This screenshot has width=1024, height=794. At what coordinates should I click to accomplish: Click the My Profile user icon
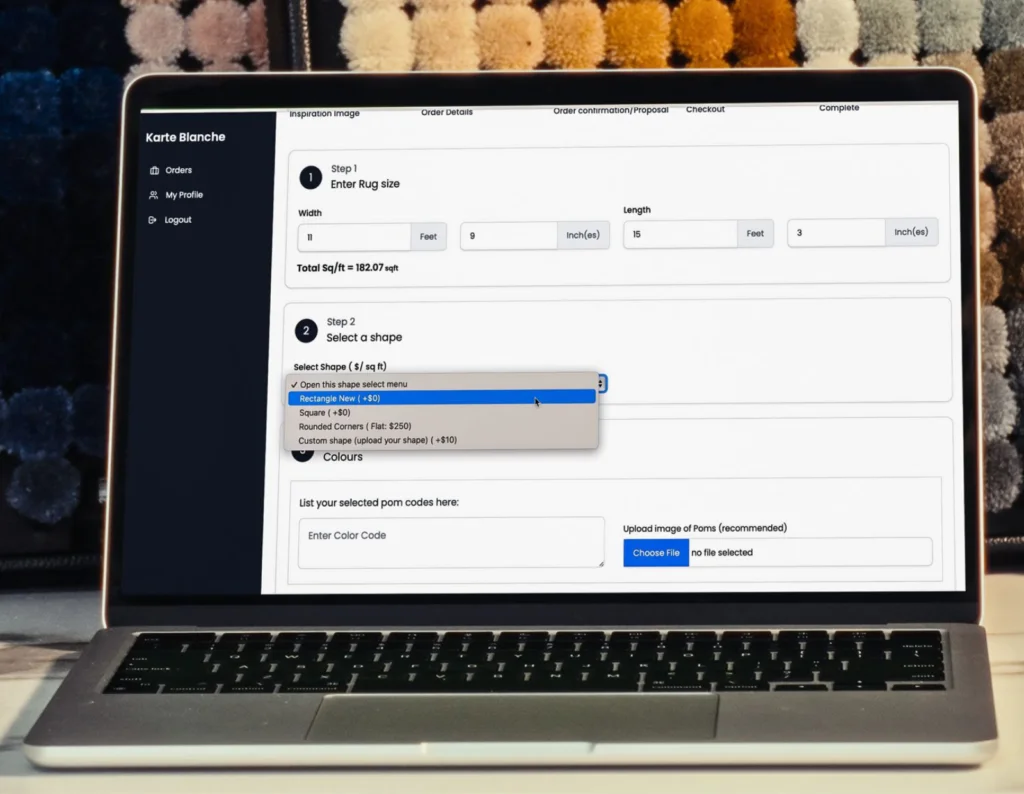(x=153, y=195)
